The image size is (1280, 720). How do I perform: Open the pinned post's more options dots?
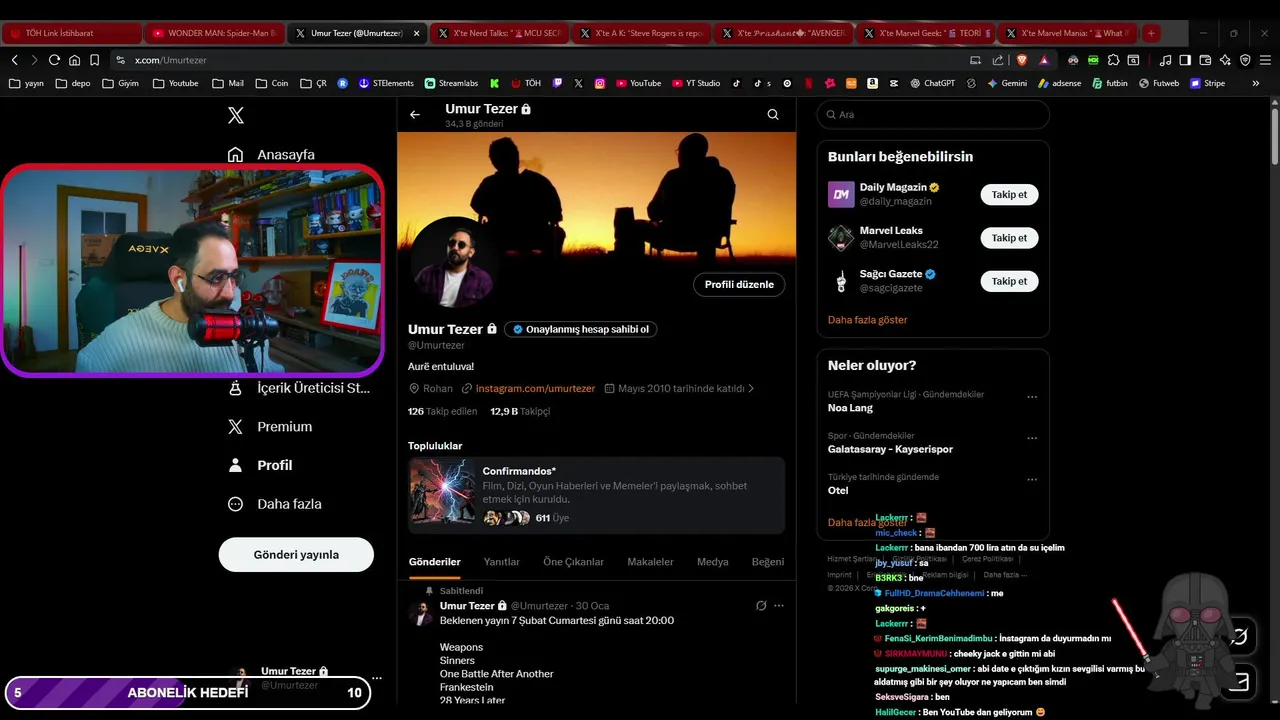point(779,606)
